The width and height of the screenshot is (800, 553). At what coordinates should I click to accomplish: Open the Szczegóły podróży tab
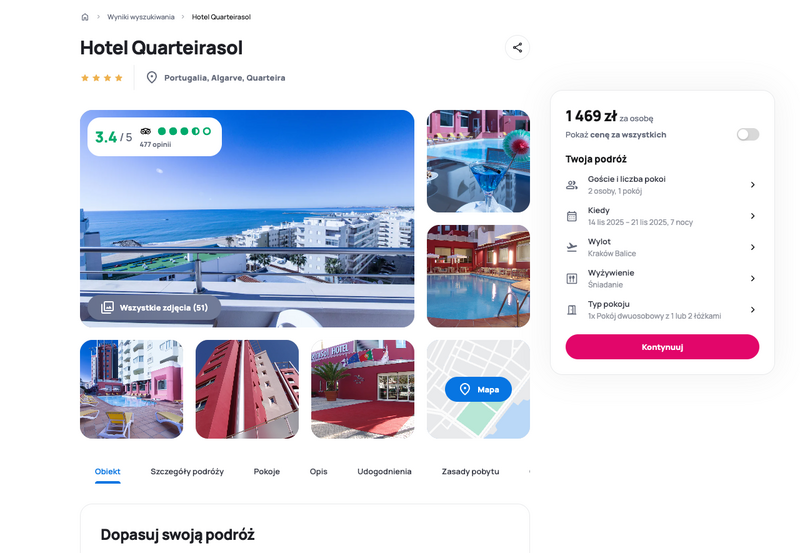(187, 471)
